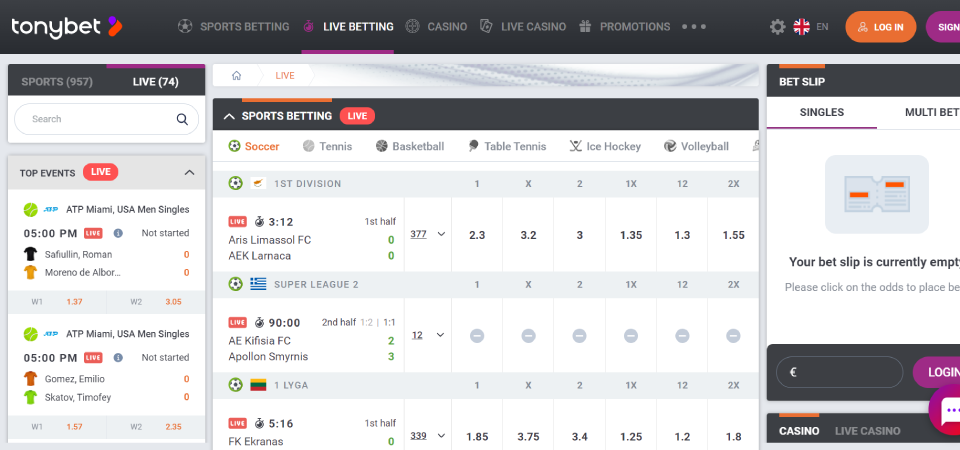
Task: Pick draw odds 3.2 in Aris match
Action: 528,234
